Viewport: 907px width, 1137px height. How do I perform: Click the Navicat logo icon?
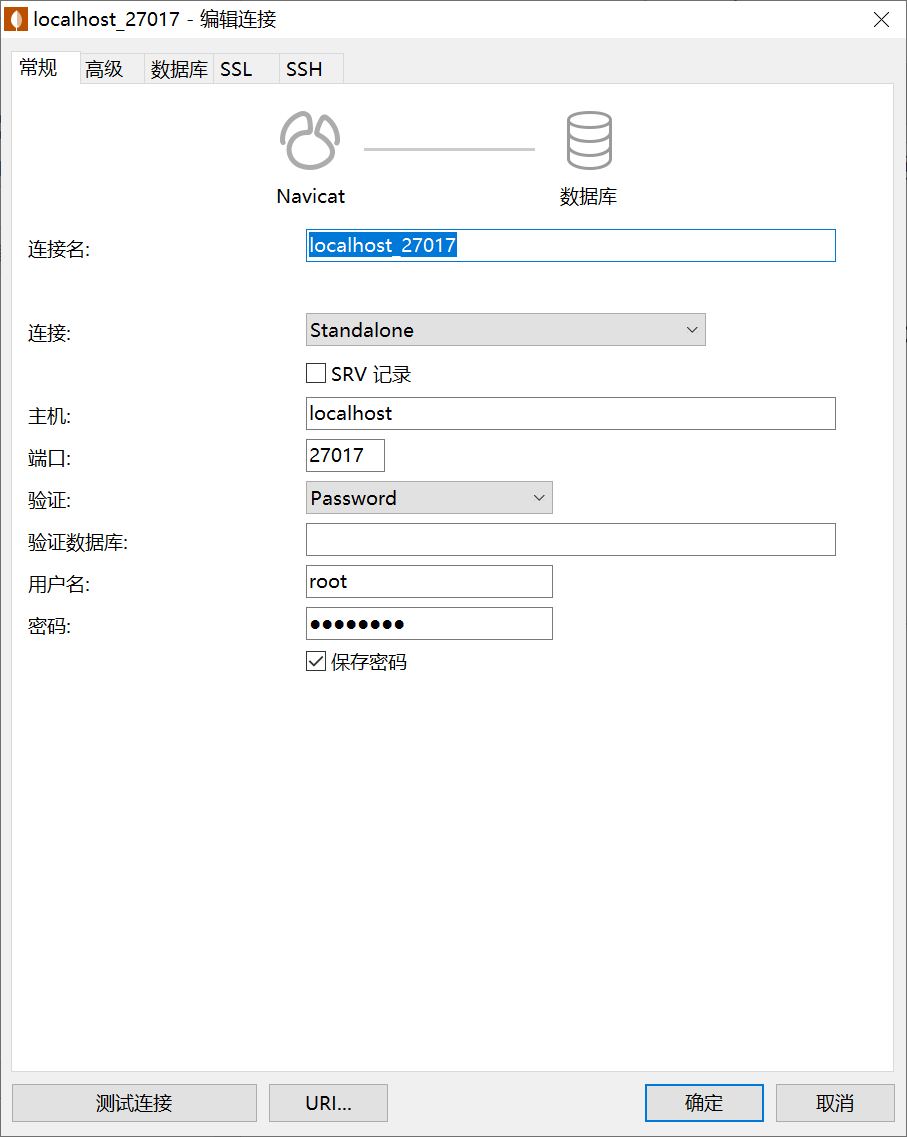(x=310, y=140)
